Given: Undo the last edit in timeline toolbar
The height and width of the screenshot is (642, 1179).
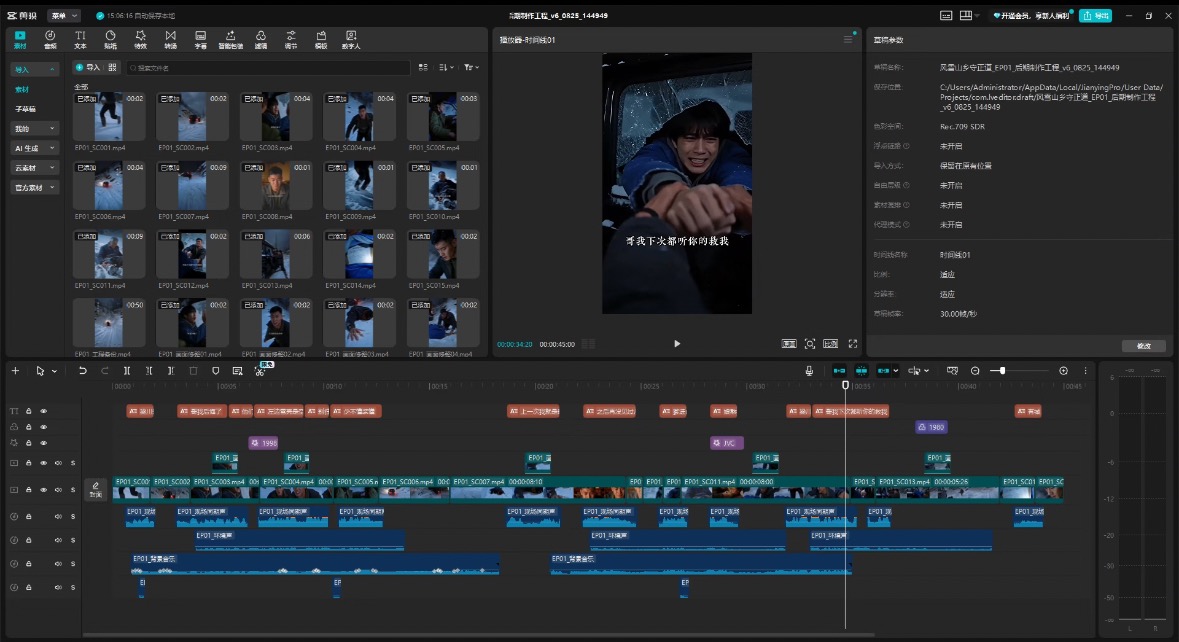Looking at the screenshot, I should click(x=83, y=371).
